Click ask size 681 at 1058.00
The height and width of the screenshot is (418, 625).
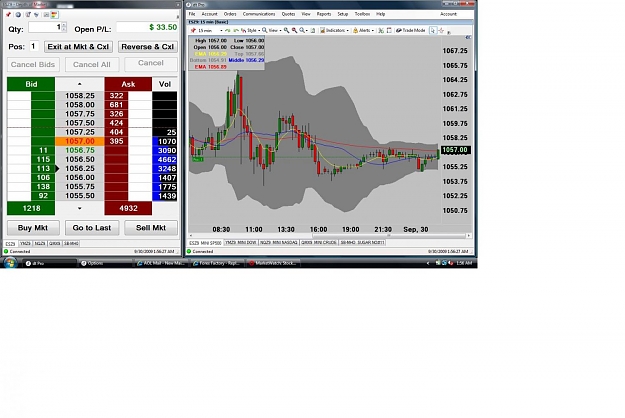coord(116,105)
